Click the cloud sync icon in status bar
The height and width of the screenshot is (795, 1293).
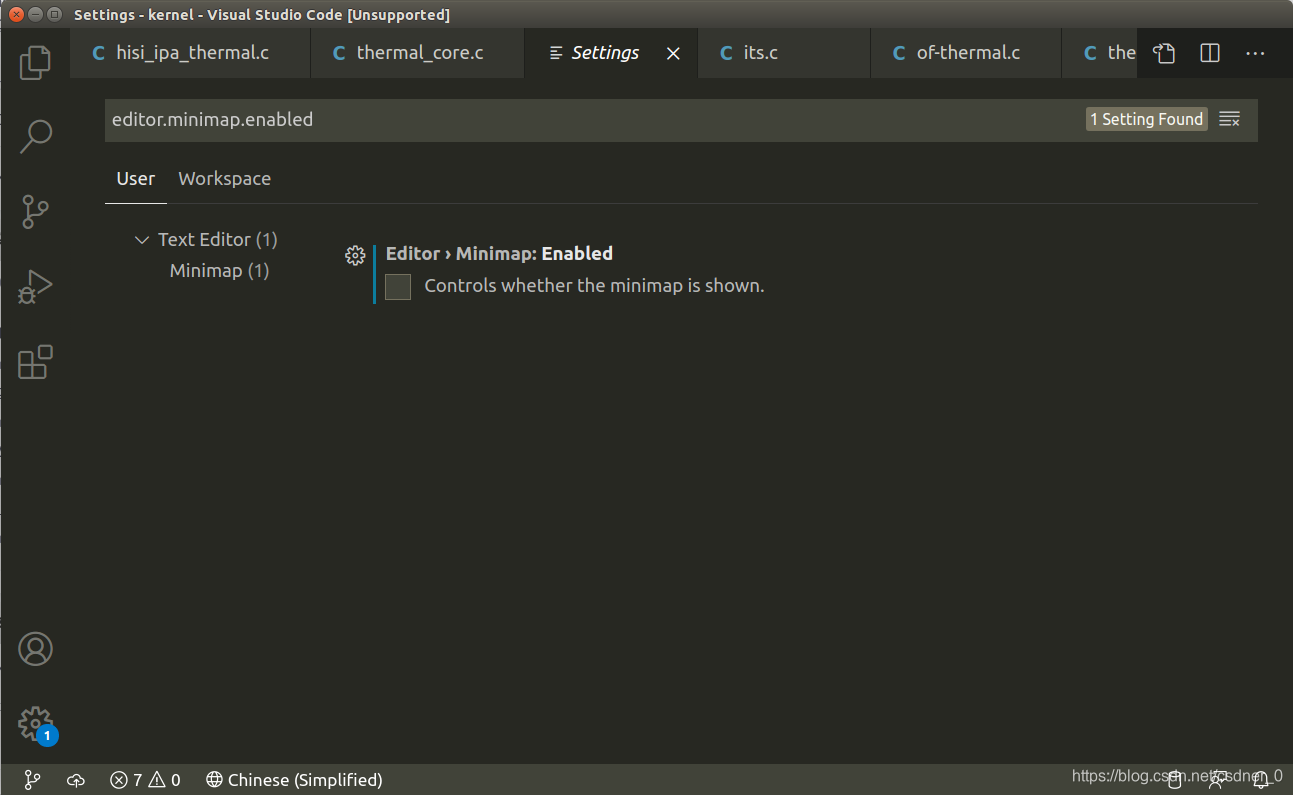(76, 780)
